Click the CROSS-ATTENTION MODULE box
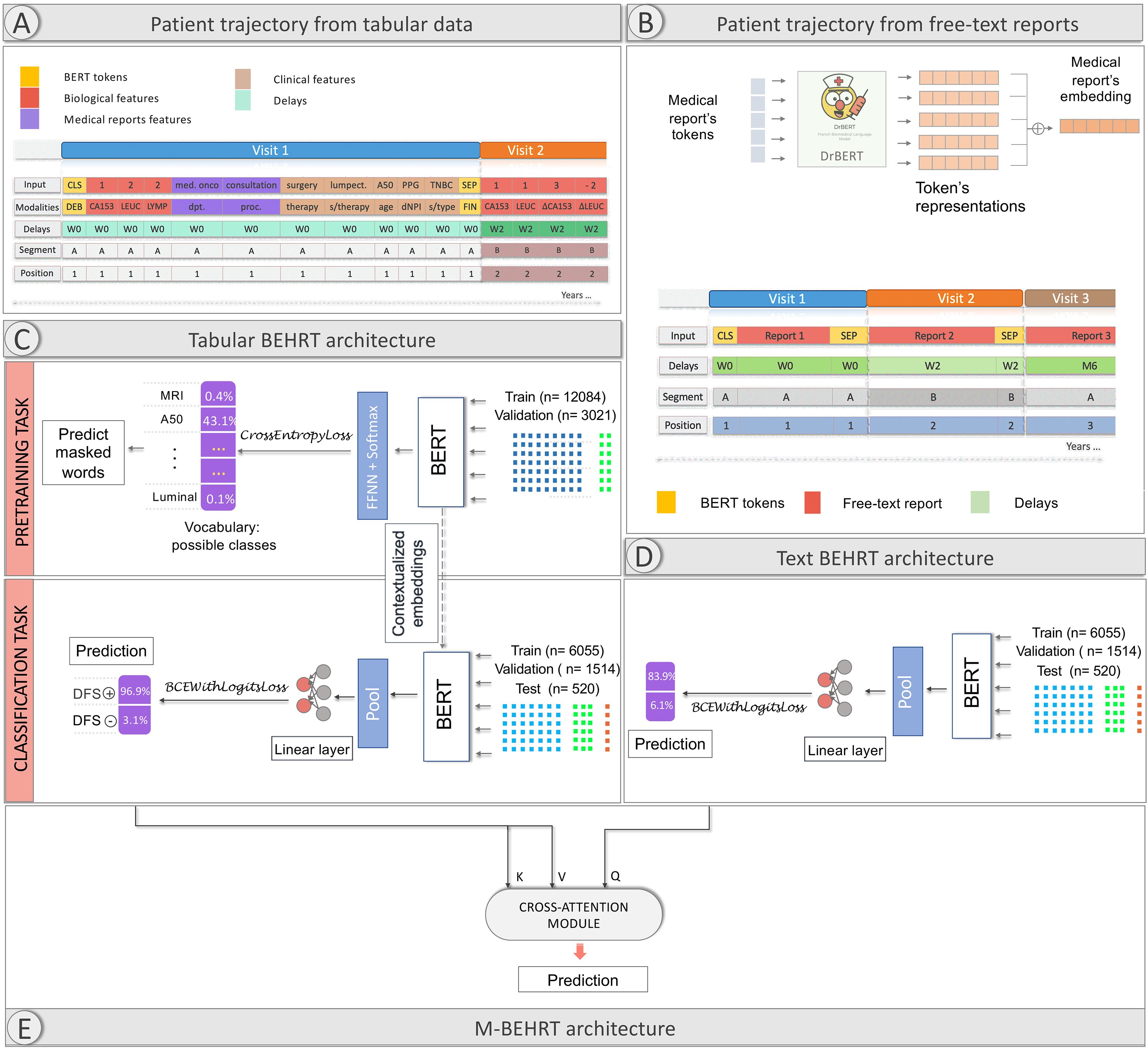 (x=573, y=915)
